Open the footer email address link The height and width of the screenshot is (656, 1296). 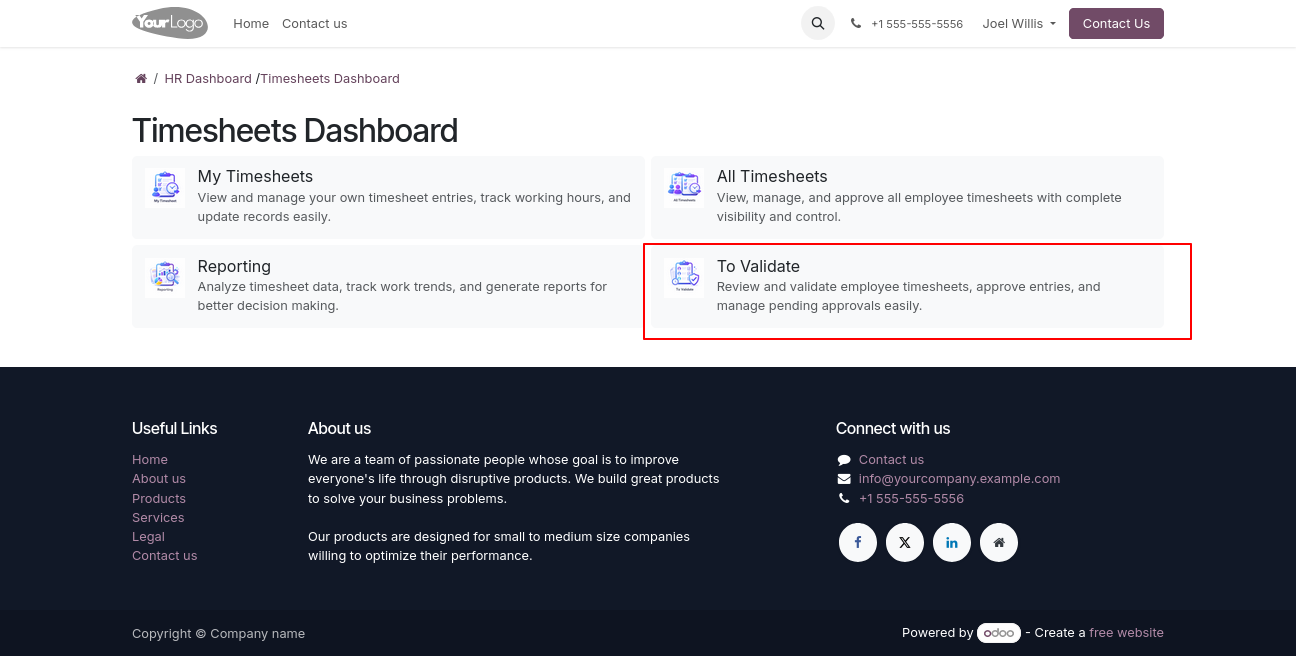(x=959, y=479)
